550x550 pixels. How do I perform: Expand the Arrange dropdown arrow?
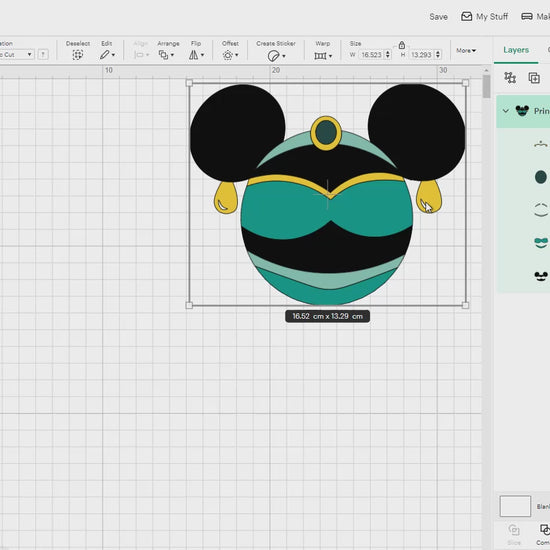tap(172, 55)
